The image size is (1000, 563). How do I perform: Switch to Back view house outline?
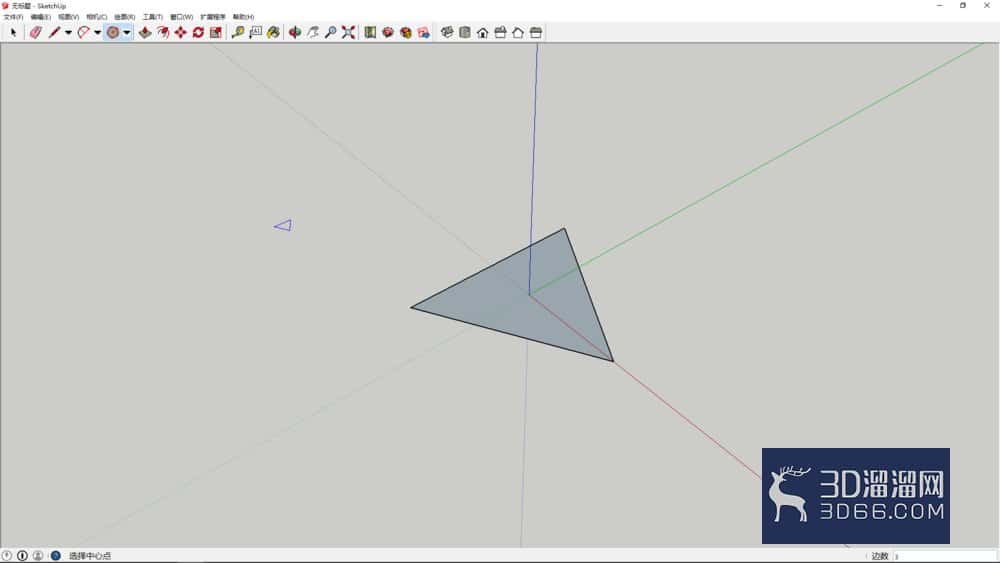pos(518,33)
